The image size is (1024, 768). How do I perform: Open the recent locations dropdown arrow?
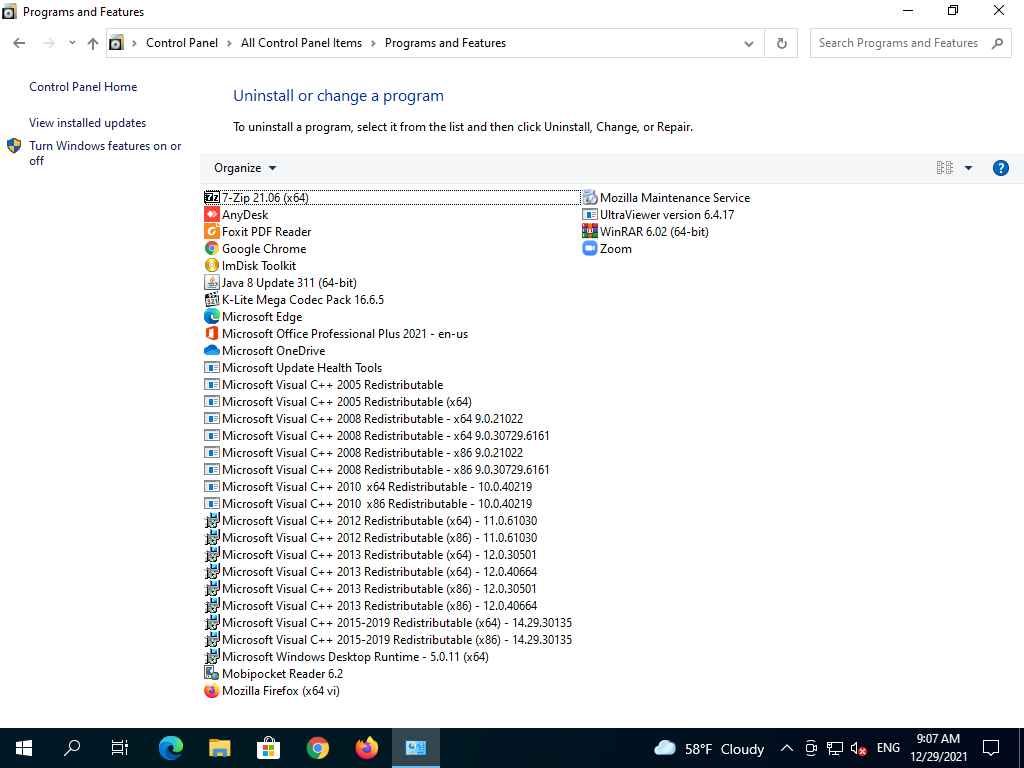click(x=72, y=43)
